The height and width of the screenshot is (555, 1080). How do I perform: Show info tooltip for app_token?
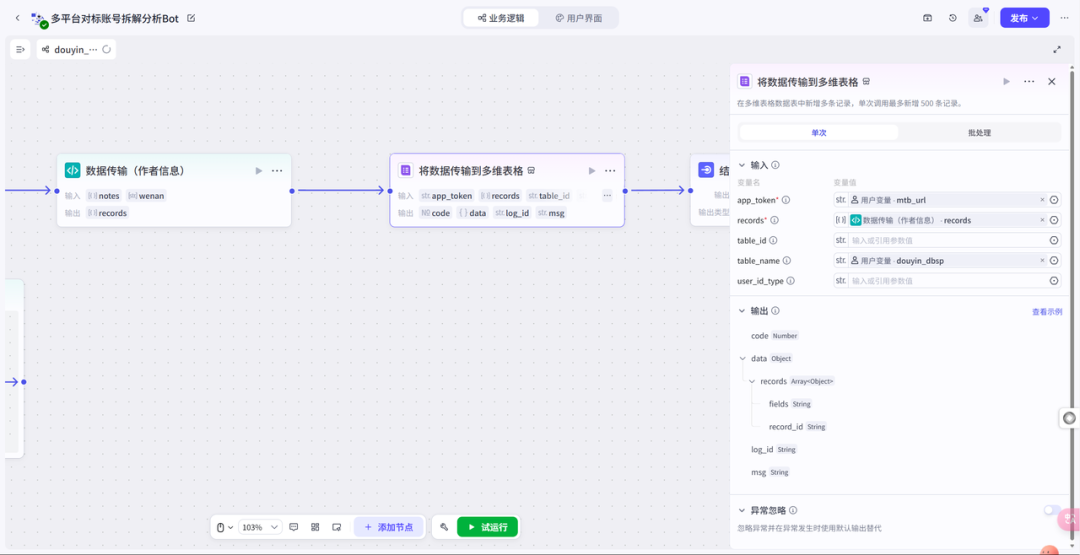786,200
